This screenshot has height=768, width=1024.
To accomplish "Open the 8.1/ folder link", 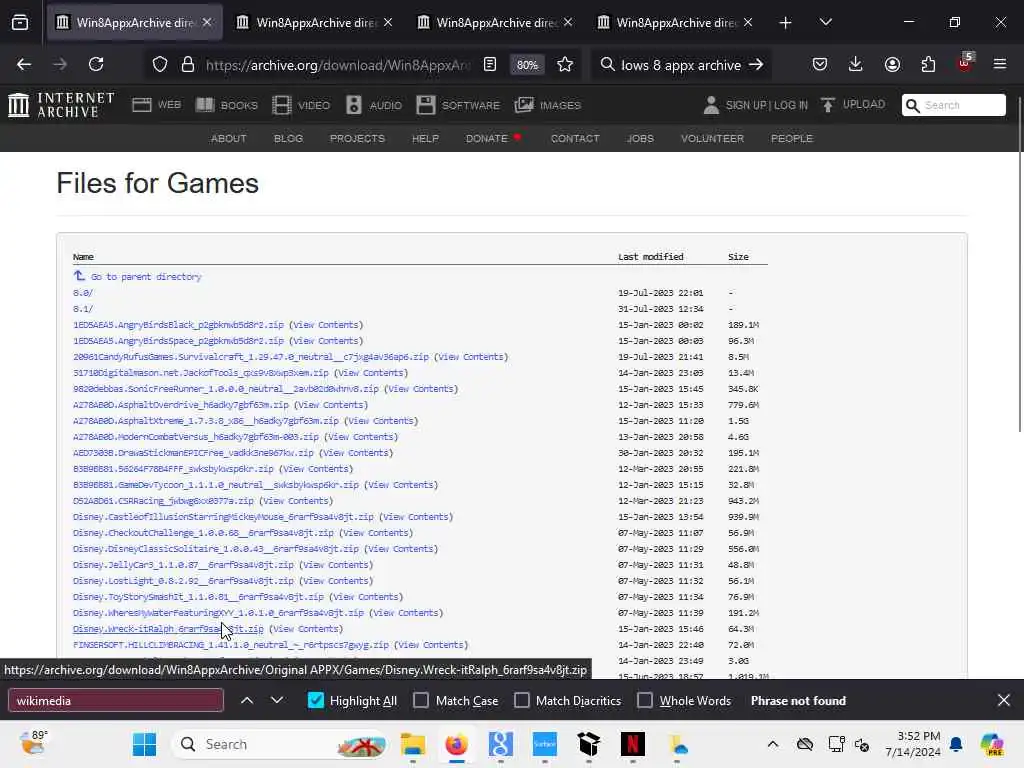I will [x=83, y=309].
